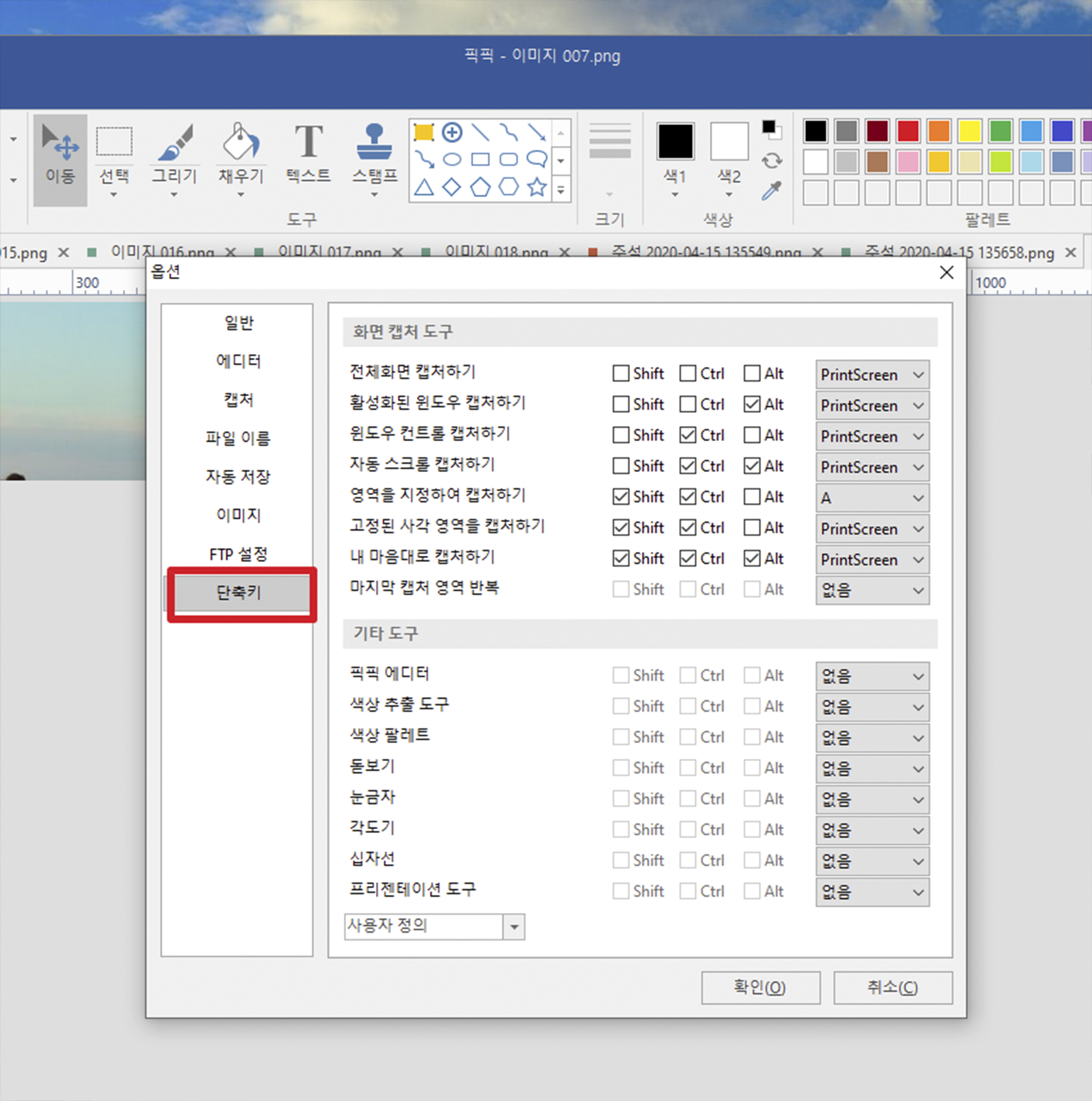
Task: Expand the 사용자 정의 combo box
Action: 514,926
